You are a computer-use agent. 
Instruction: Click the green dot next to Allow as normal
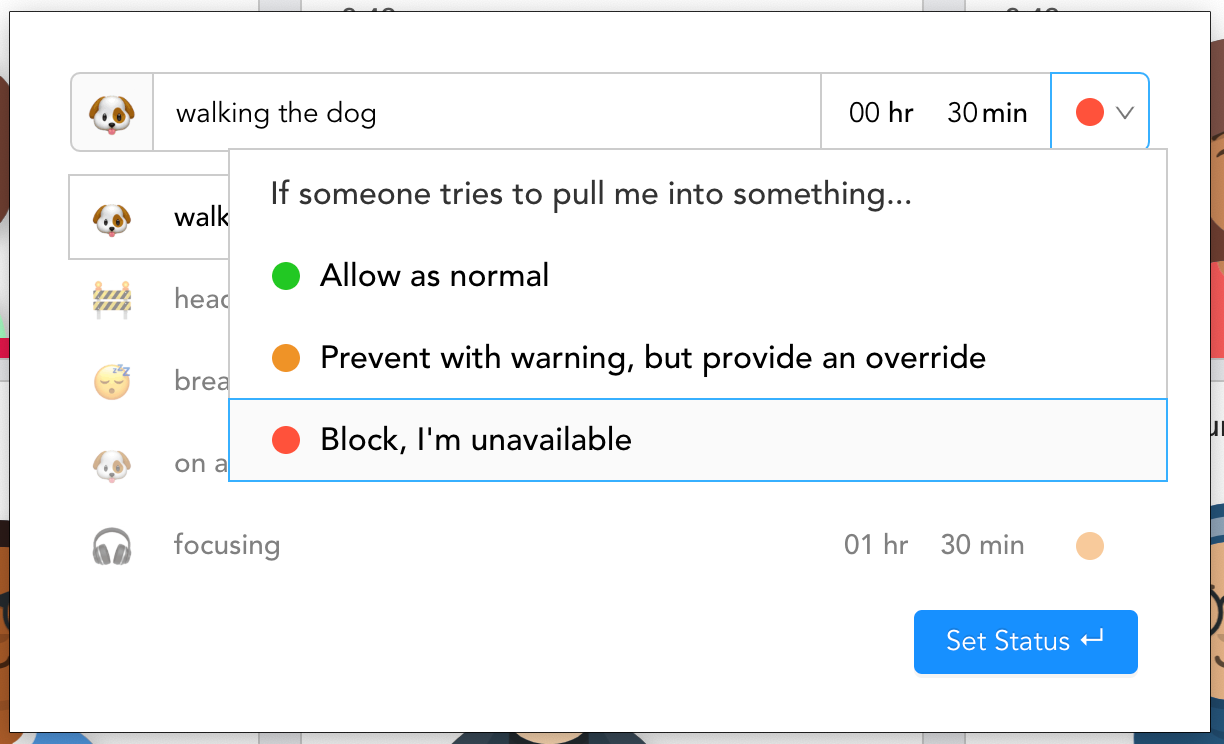[x=286, y=276]
